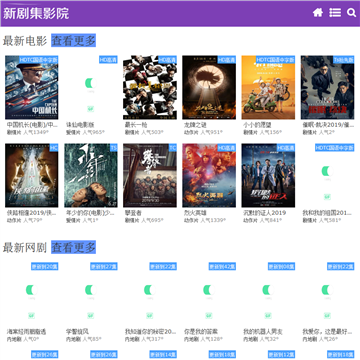Click the TS badge on 催眠·裁决 poster
This screenshot has width=360, height=360.
coord(344,60)
